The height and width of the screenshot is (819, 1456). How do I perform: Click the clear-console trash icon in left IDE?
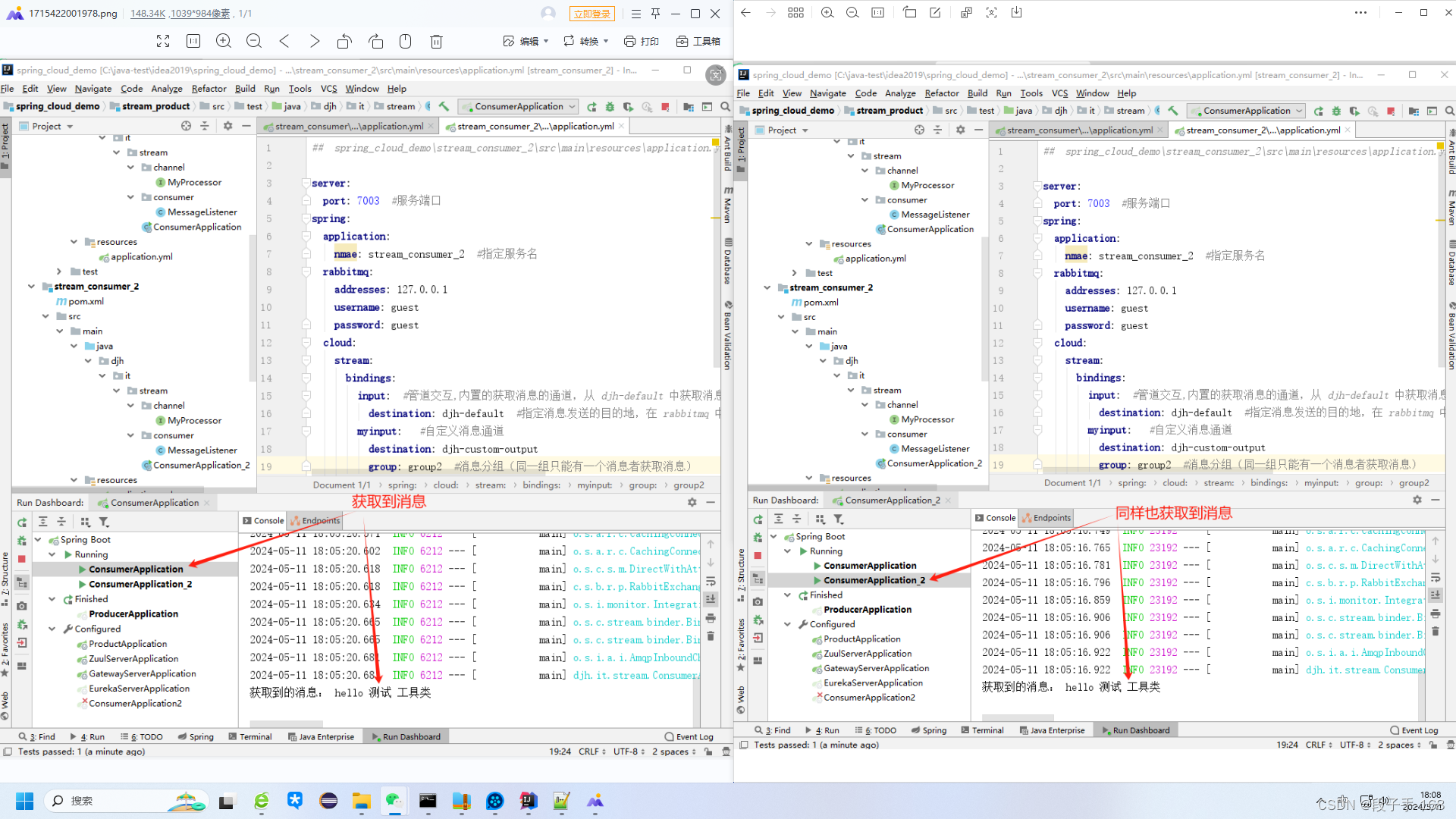click(x=711, y=635)
